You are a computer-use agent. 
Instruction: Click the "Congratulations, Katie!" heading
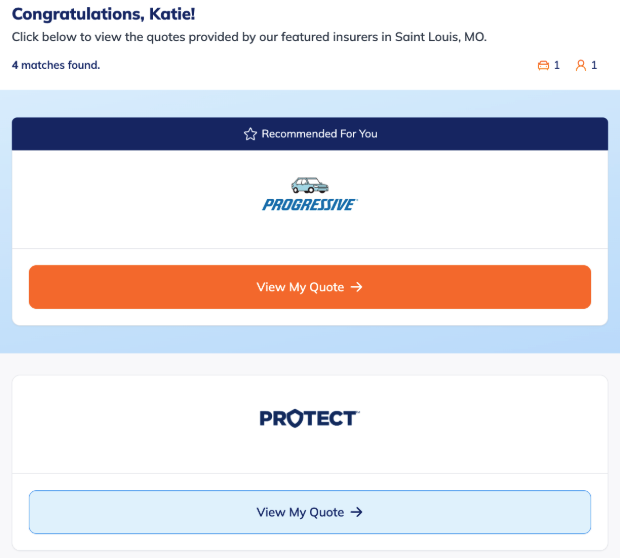click(x=103, y=14)
